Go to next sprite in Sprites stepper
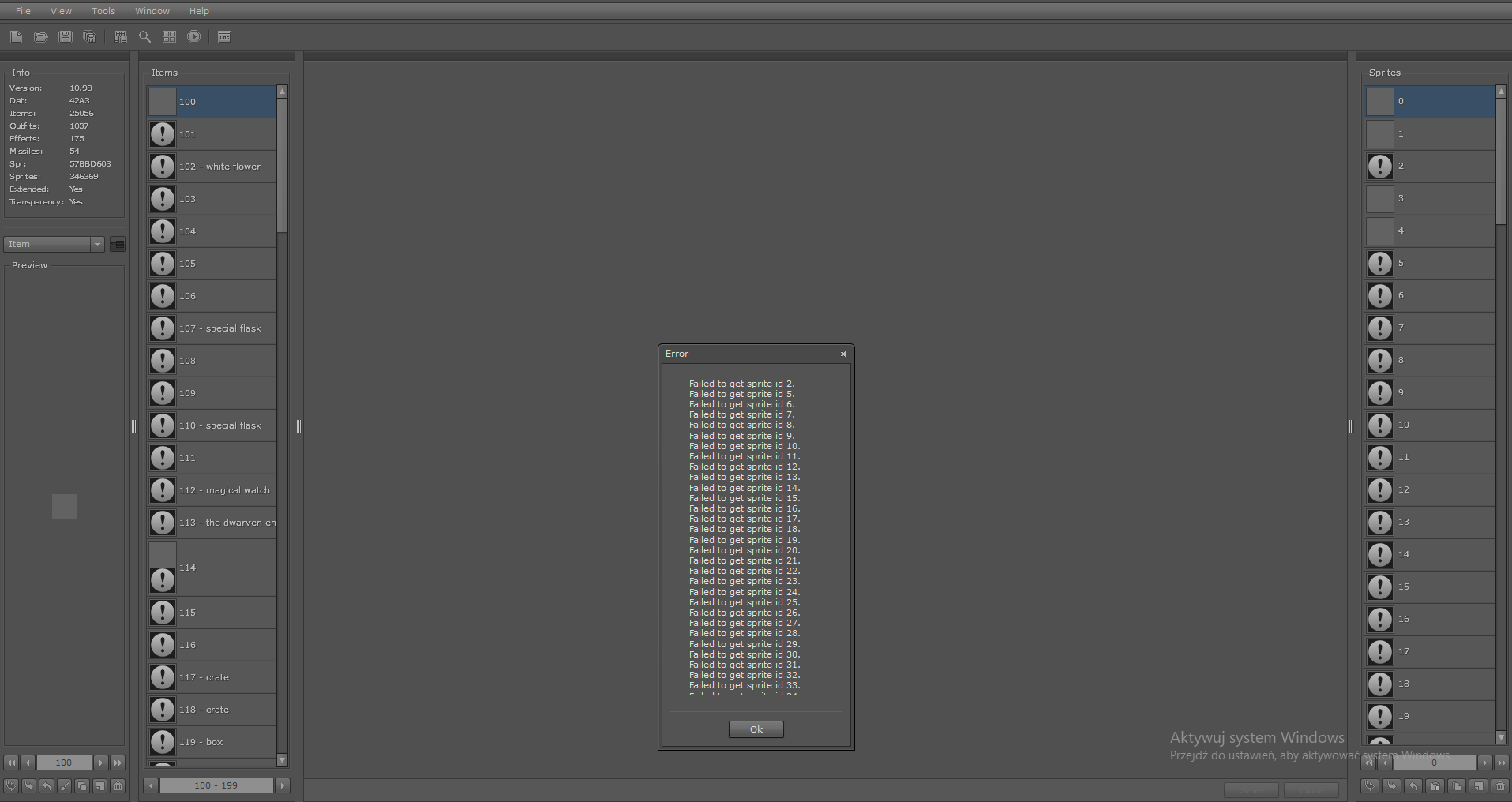 pyautogui.click(x=1485, y=763)
